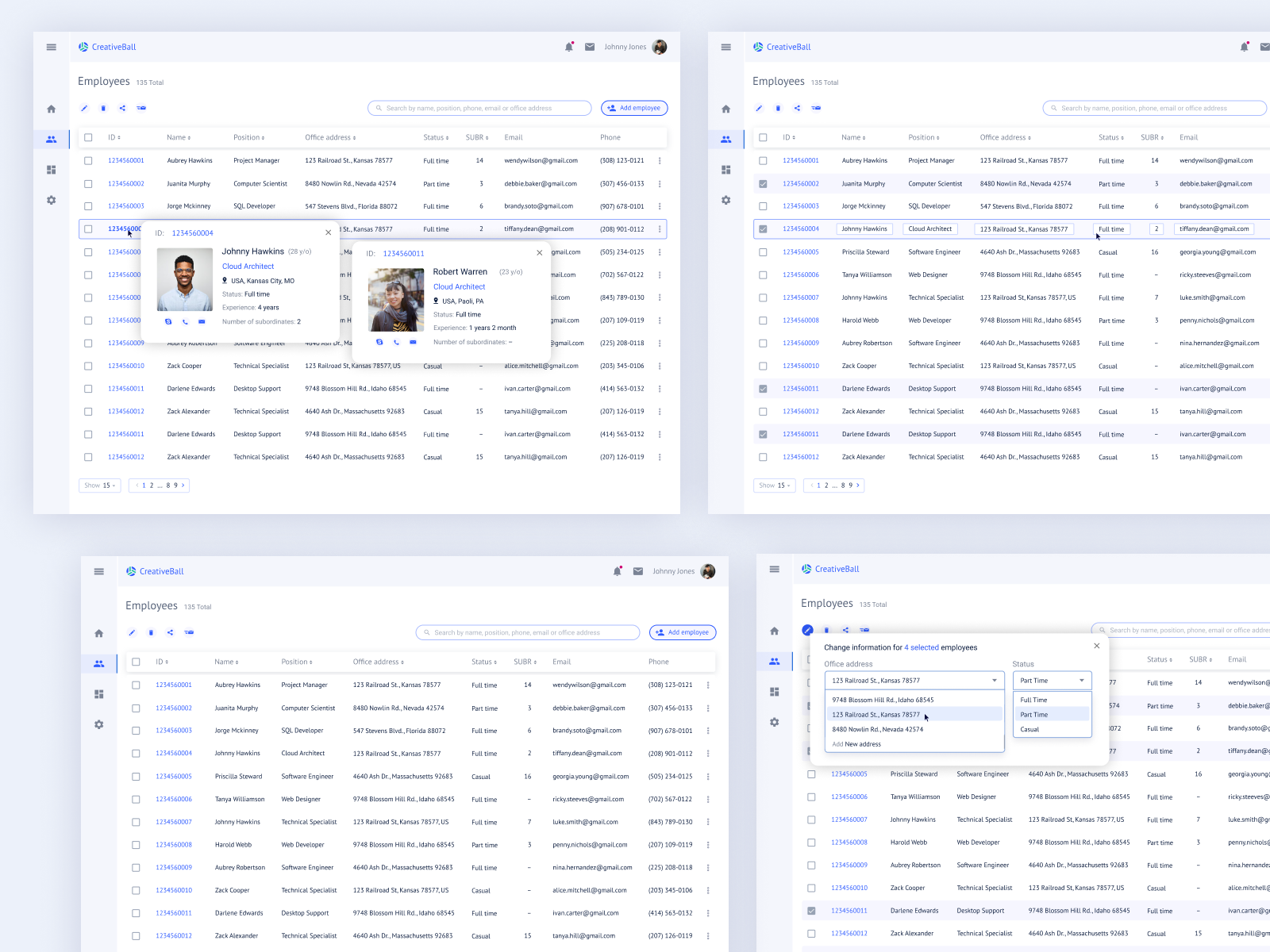Screen dimensions: 1270x952
Task: Select Full Time from the status list
Action: click(1033, 700)
